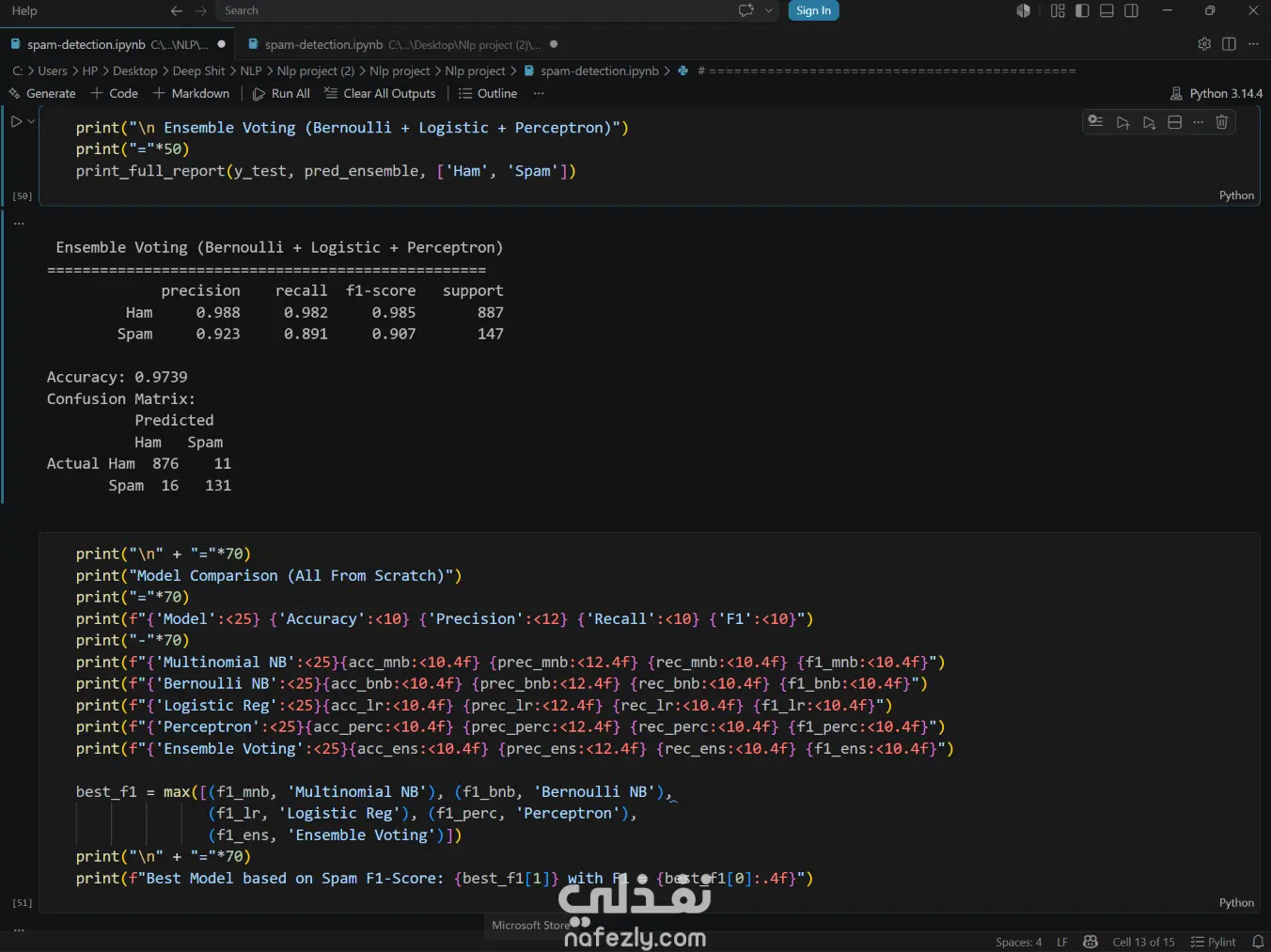
Task: Expand Copilot chat dropdown arrow
Action: click(769, 10)
